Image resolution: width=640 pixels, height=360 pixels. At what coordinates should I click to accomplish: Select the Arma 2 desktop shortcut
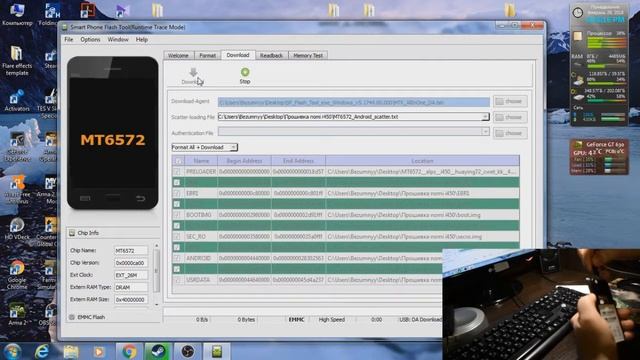click(x=17, y=314)
